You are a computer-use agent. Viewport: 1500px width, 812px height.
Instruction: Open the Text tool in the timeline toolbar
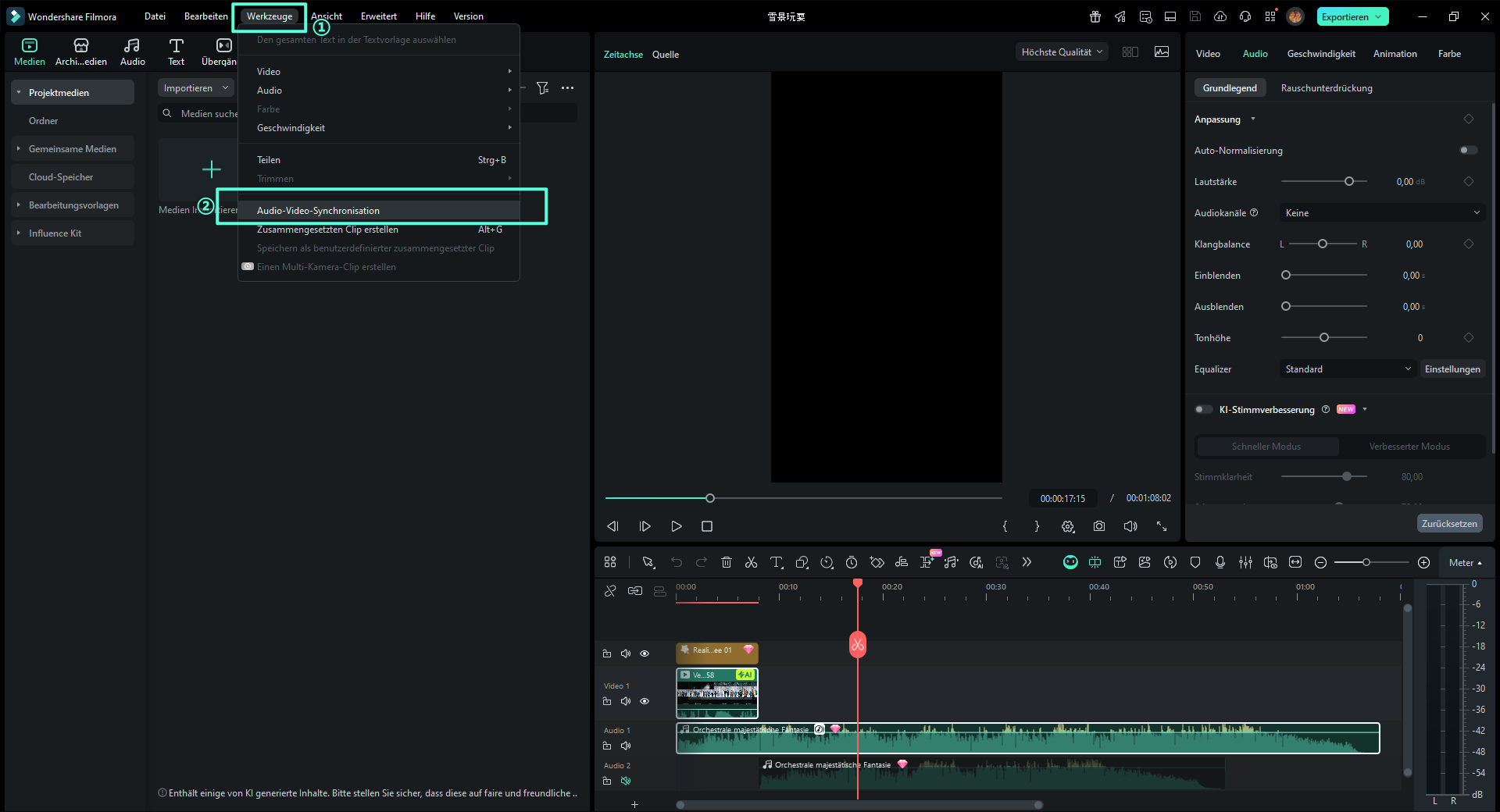(776, 562)
